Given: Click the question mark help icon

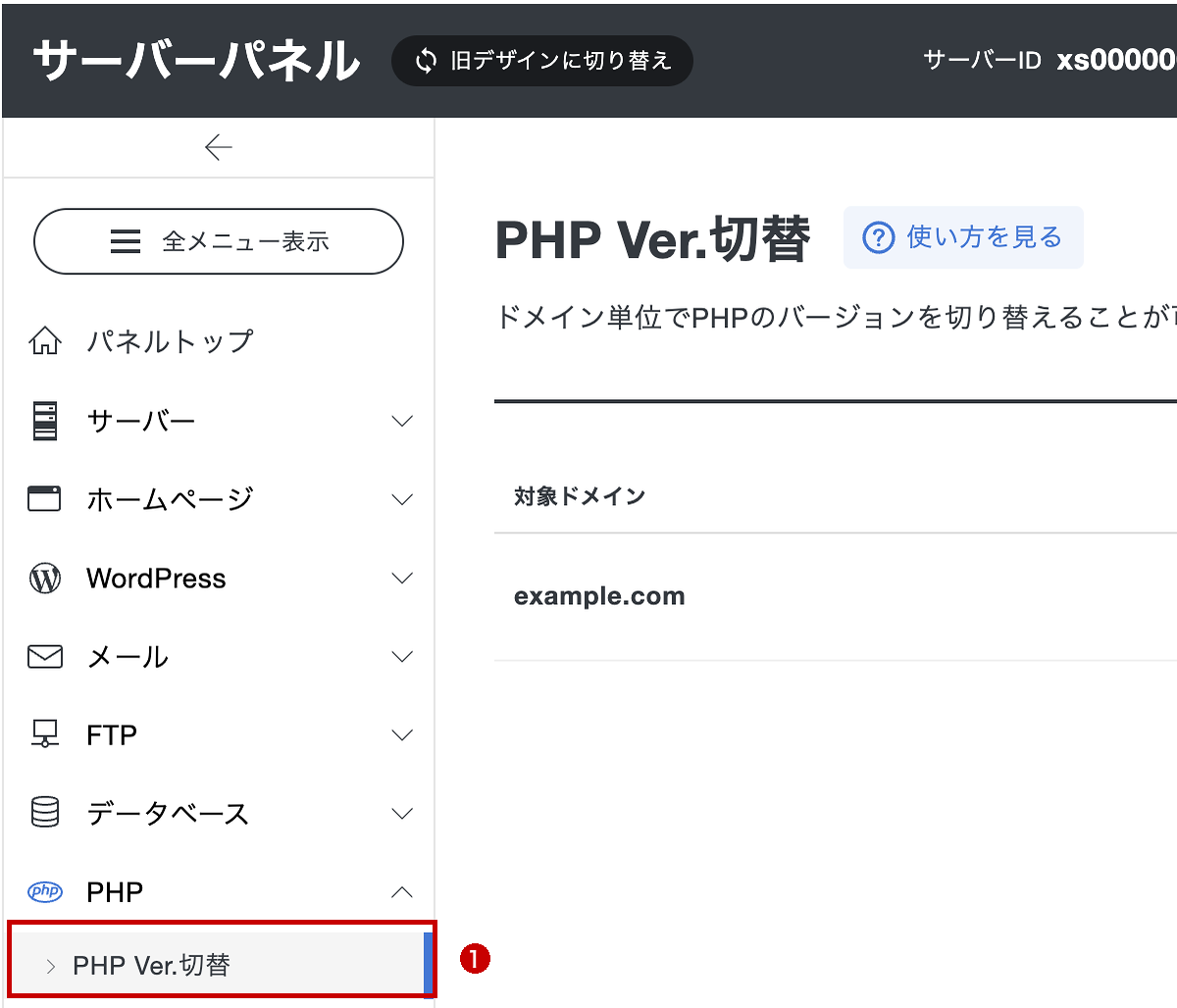Looking at the screenshot, I should click(878, 237).
